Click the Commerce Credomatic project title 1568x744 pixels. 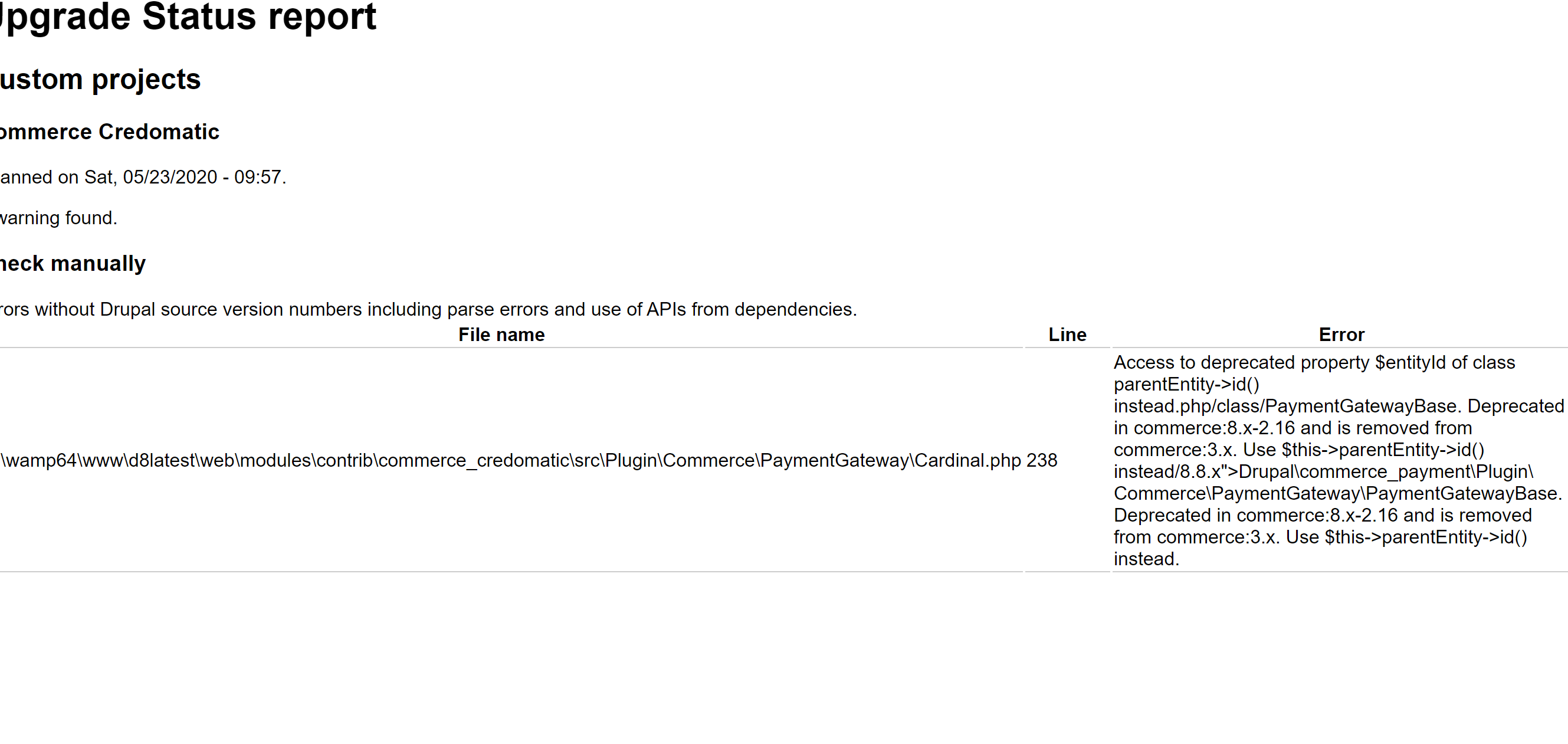point(109,132)
